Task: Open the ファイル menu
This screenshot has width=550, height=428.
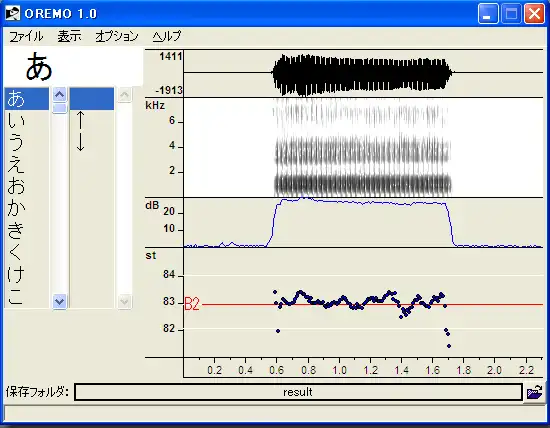Action: point(26,36)
